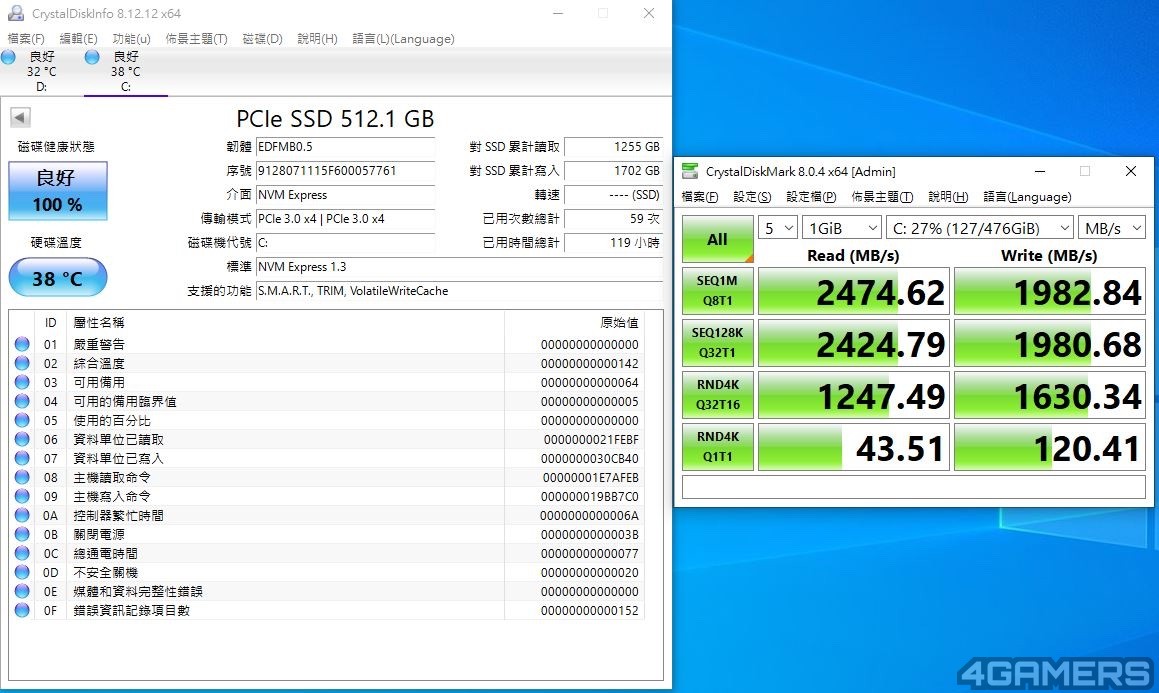Open 功能(u) menu in CrystalDiskInfo
The image size is (1159, 693).
click(132, 38)
